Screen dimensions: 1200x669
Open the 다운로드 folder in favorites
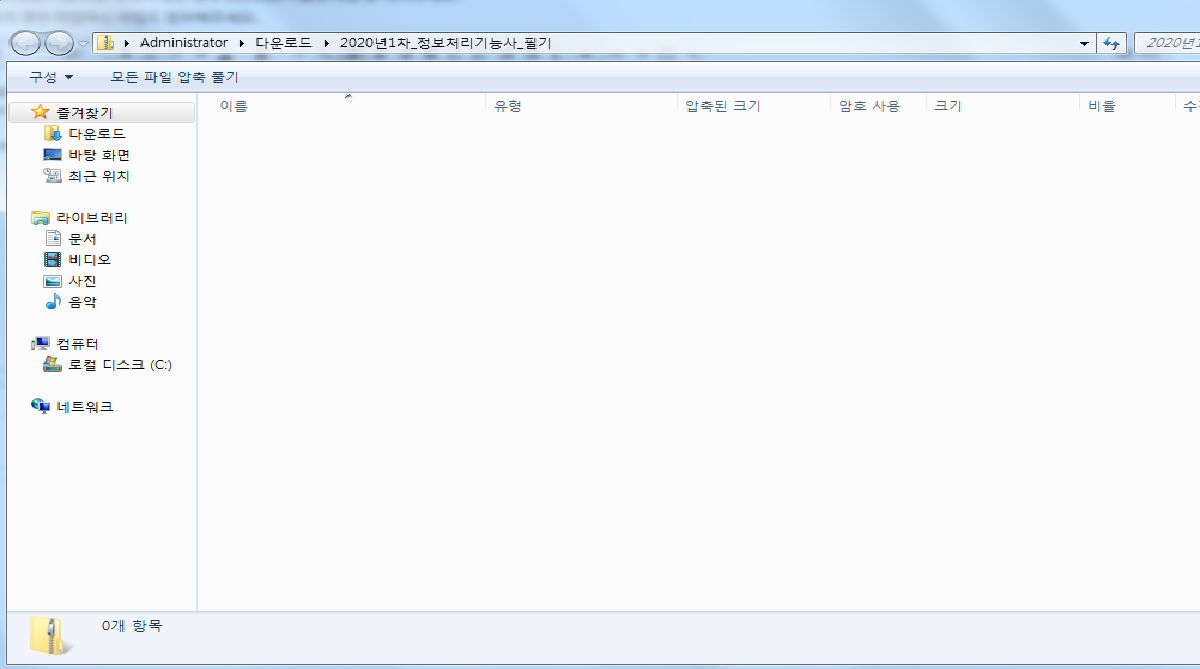(96, 134)
